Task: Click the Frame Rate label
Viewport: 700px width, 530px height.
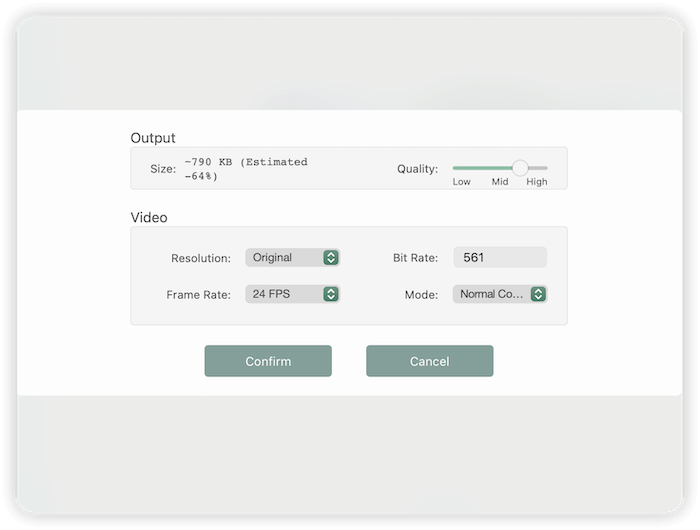Action: pyautogui.click(x=198, y=295)
